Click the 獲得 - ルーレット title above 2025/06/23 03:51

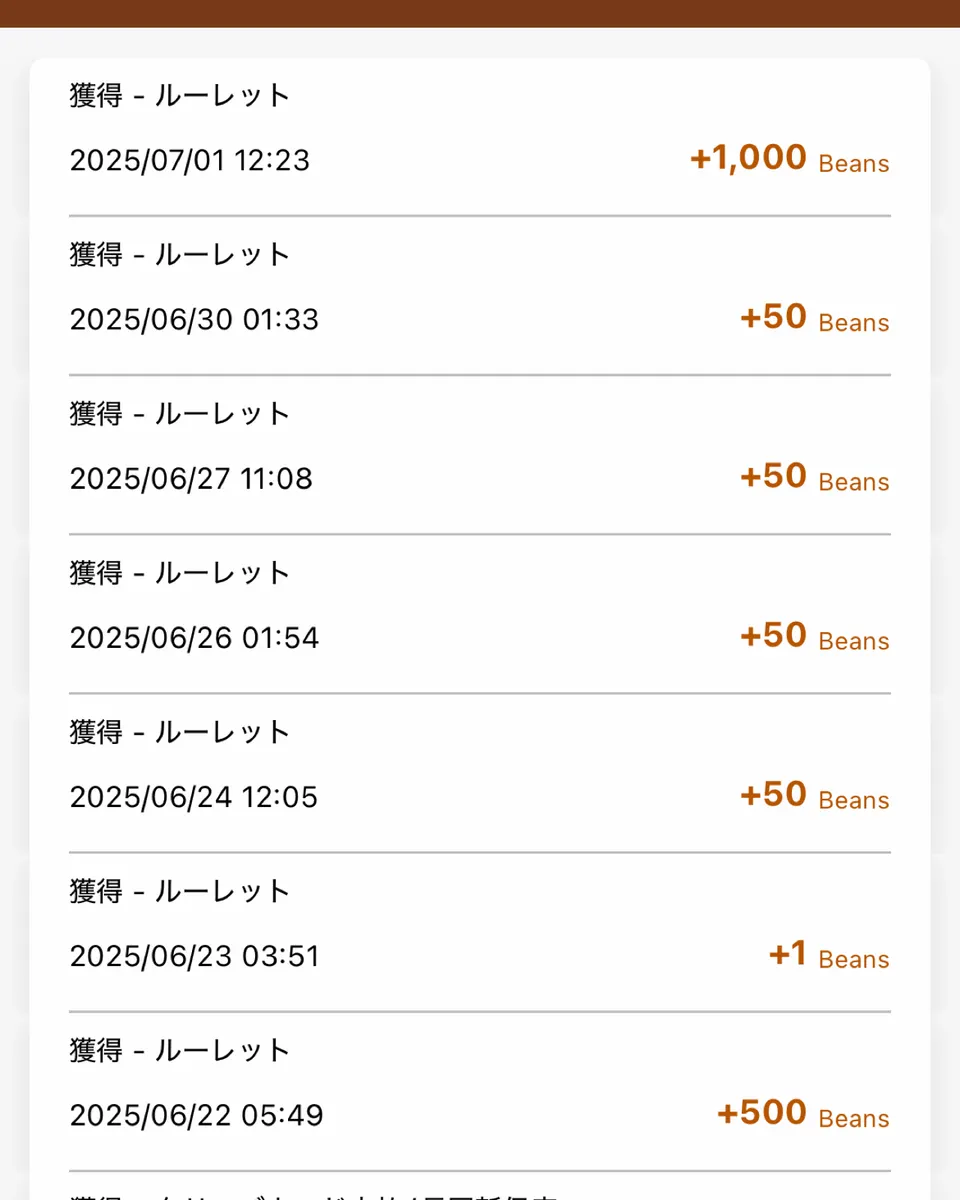(x=180, y=891)
